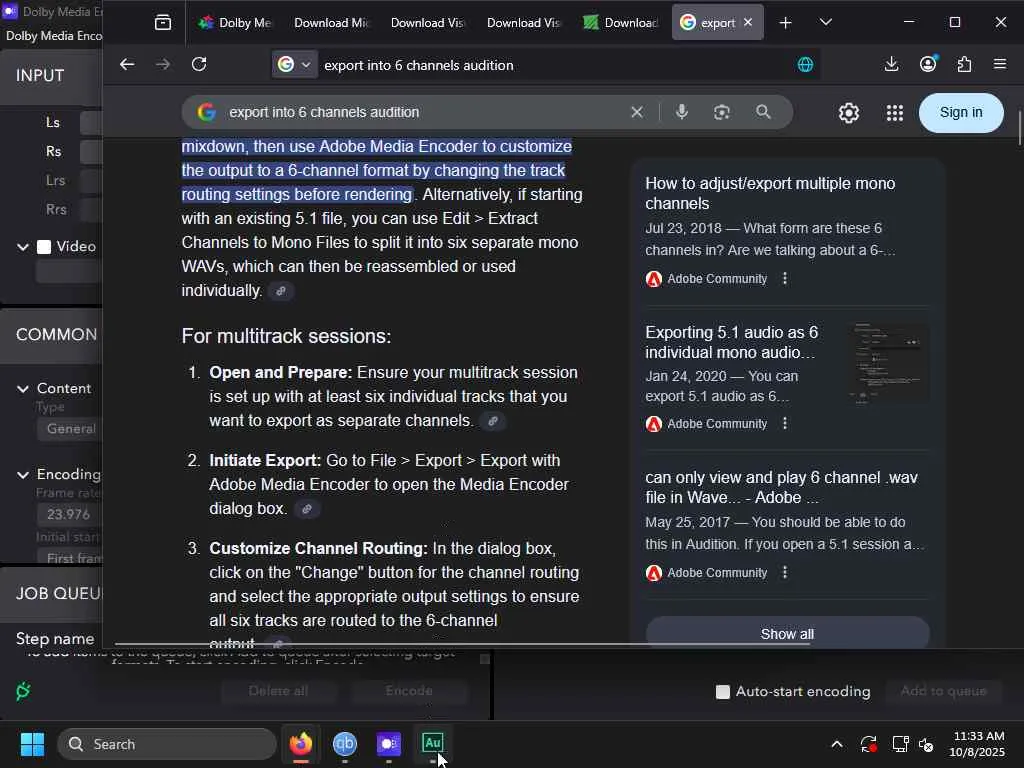Open more options for 'Exporting 5.1 audio' result
This screenshot has height=768, width=1024.
click(785, 424)
